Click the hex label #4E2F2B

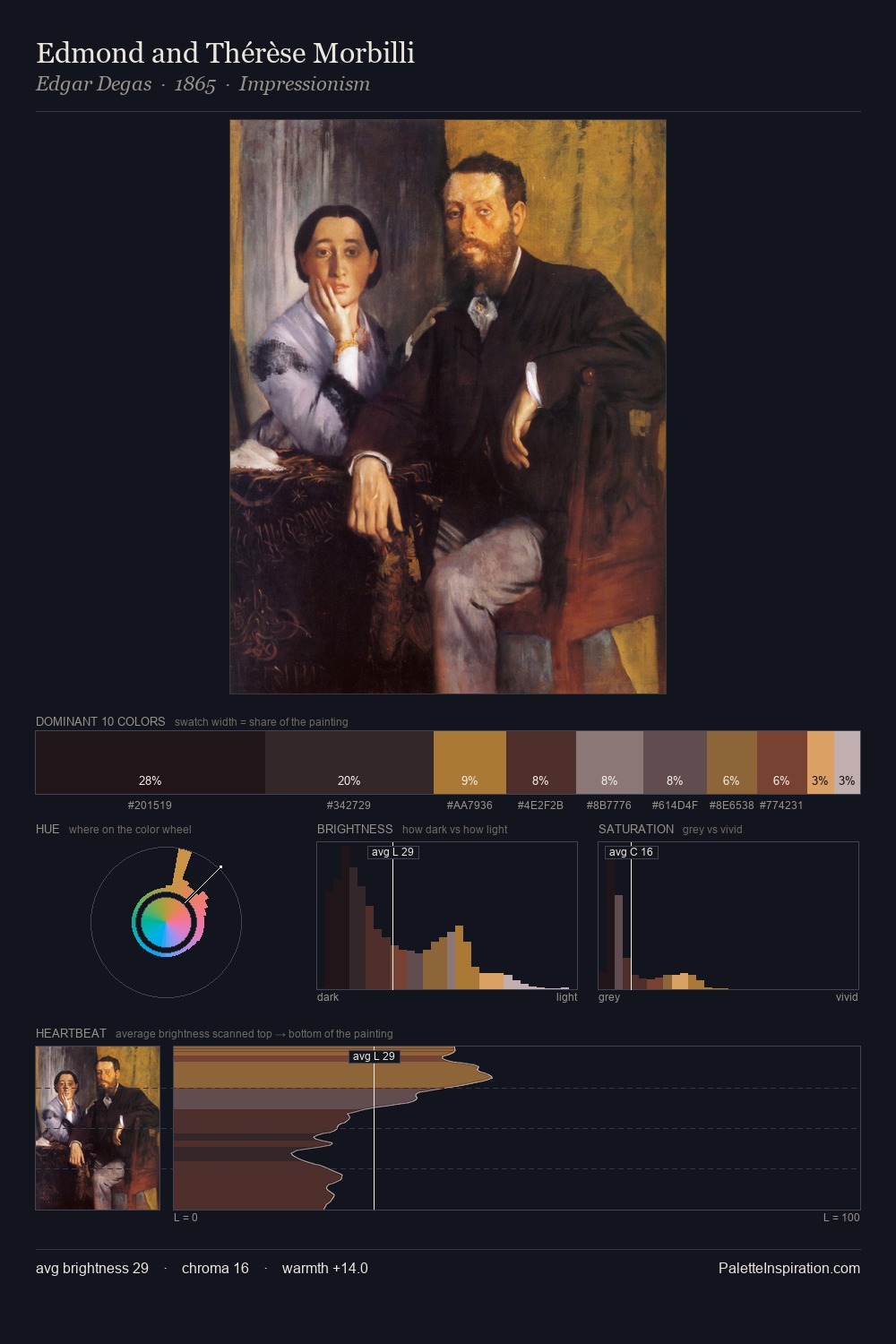(540, 806)
